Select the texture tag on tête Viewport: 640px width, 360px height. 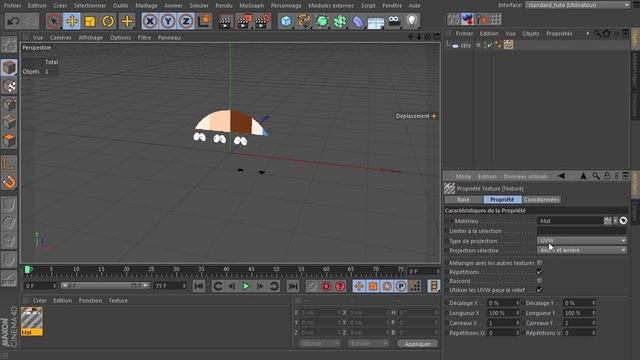point(508,45)
